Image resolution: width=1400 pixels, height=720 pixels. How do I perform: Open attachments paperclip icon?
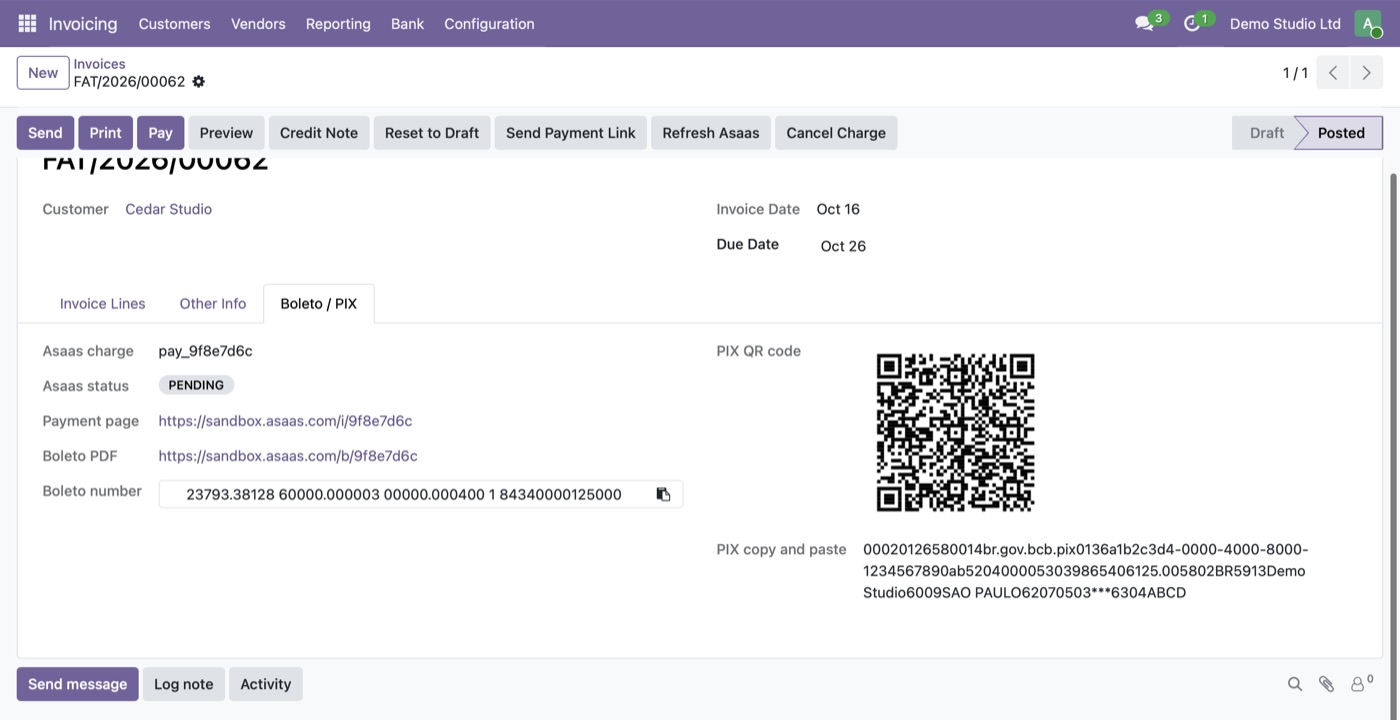click(x=1326, y=684)
